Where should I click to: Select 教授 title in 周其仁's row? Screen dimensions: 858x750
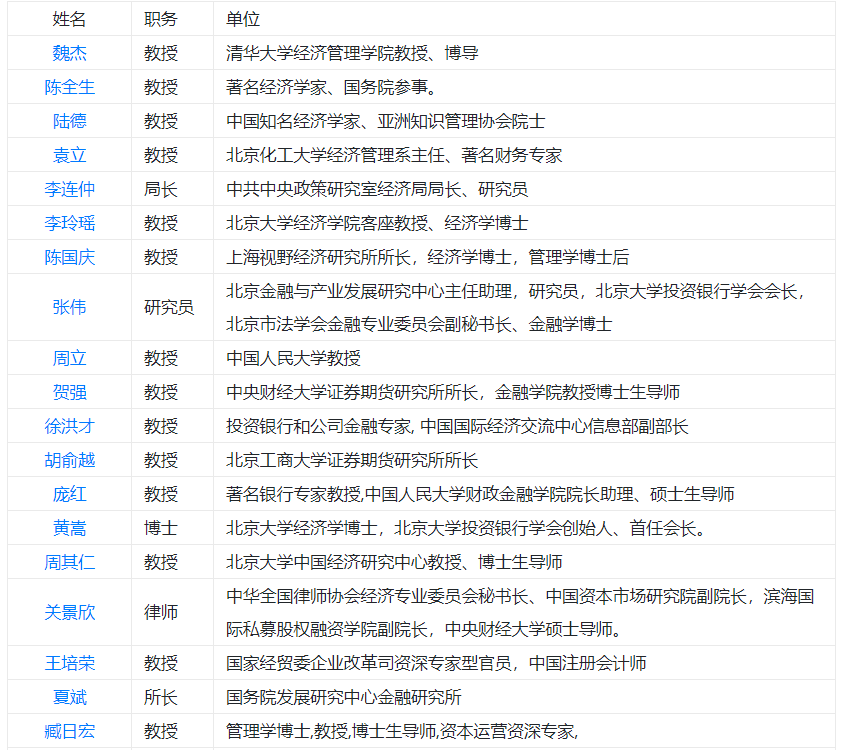pyautogui.click(x=161, y=562)
